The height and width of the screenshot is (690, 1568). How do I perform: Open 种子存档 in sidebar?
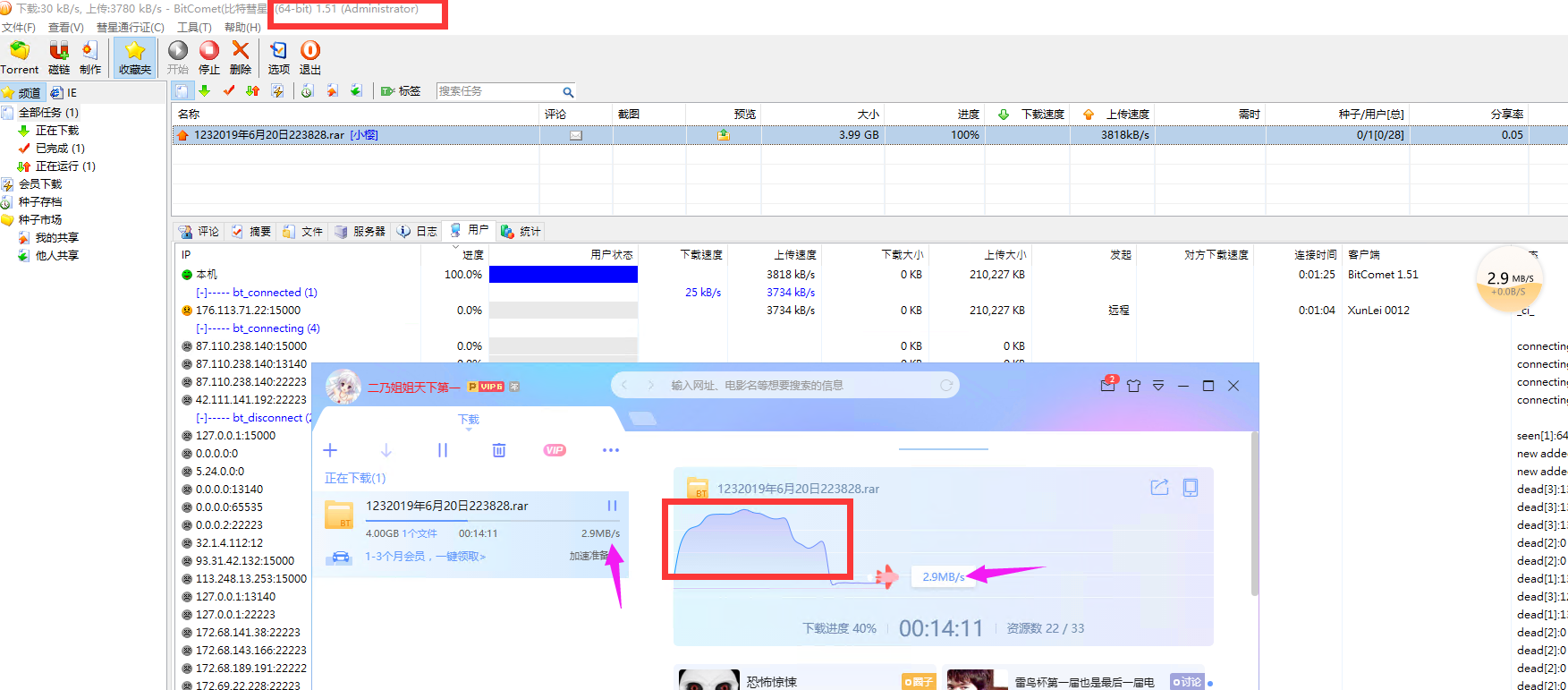(x=40, y=202)
